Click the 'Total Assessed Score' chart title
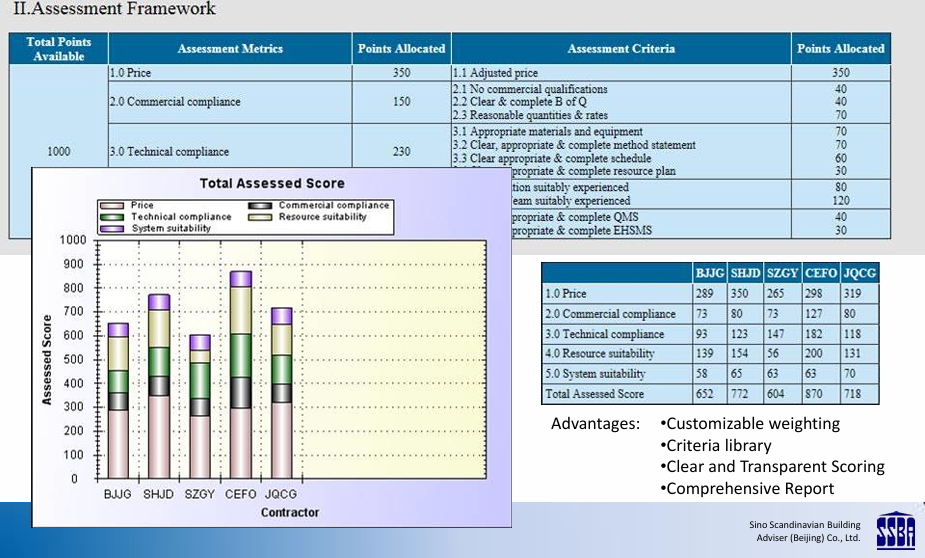Image resolution: width=925 pixels, height=558 pixels. [x=272, y=183]
